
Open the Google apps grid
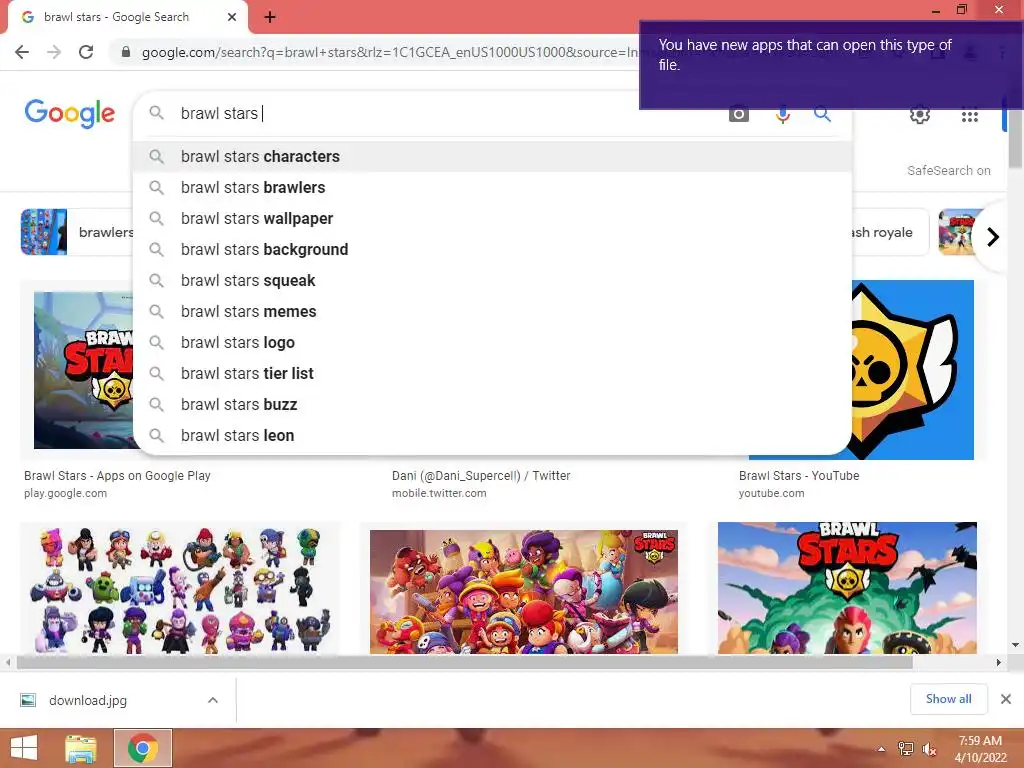(x=970, y=116)
